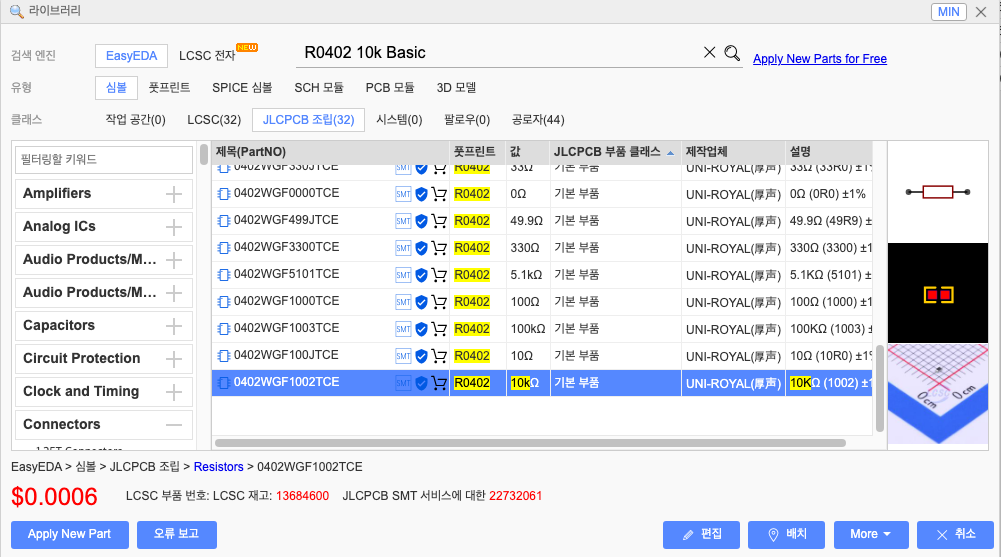Open the 작업 공간(0) class tab

point(135,120)
